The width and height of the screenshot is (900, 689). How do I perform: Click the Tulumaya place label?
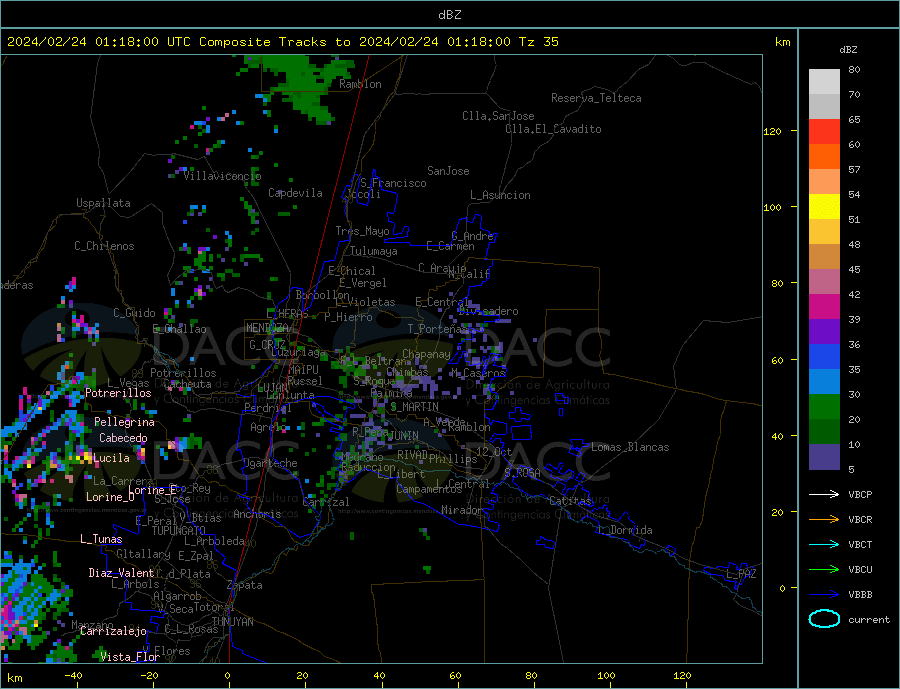[x=374, y=251]
